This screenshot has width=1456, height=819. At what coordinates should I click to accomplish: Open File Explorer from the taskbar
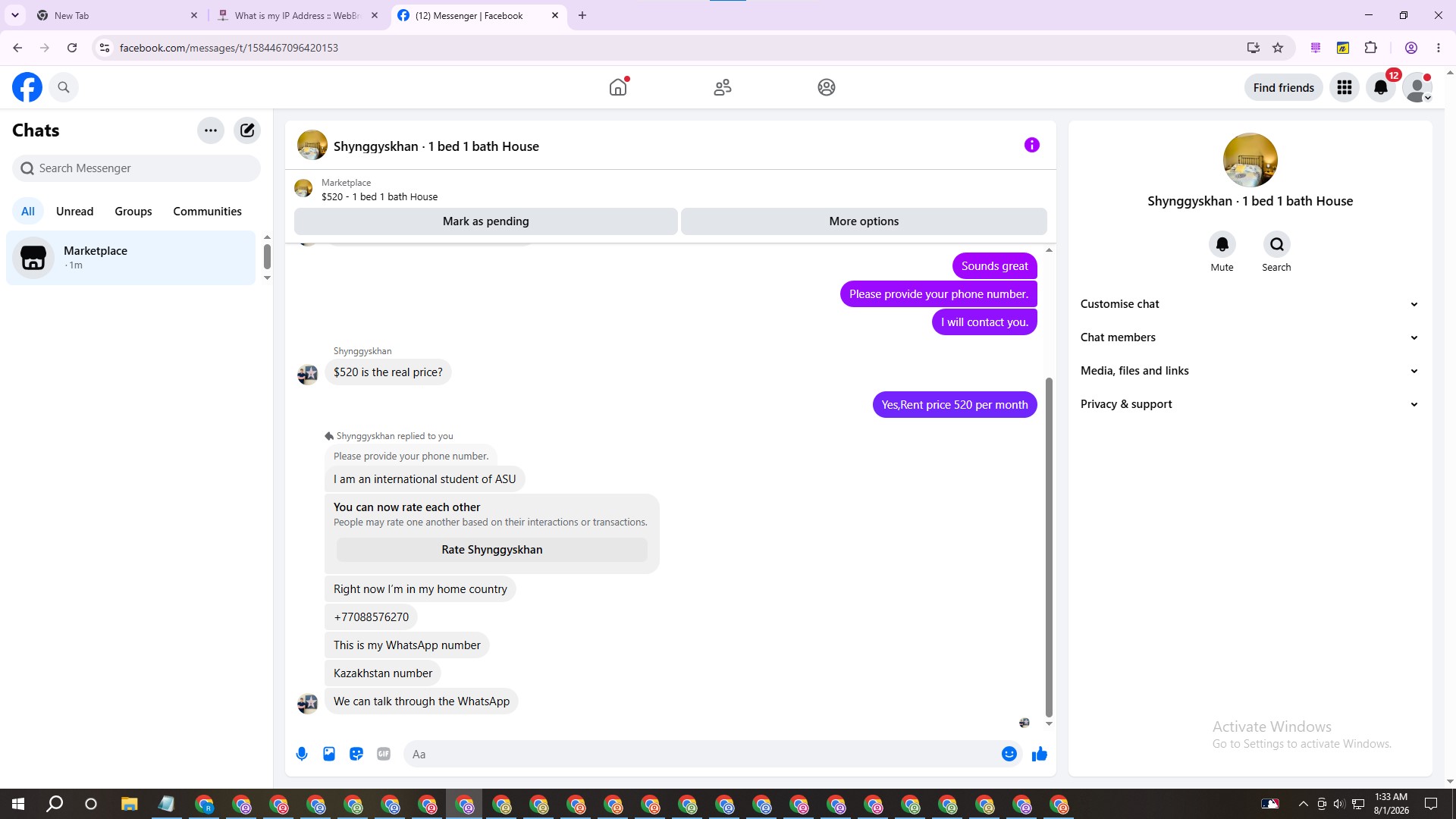coord(129,804)
